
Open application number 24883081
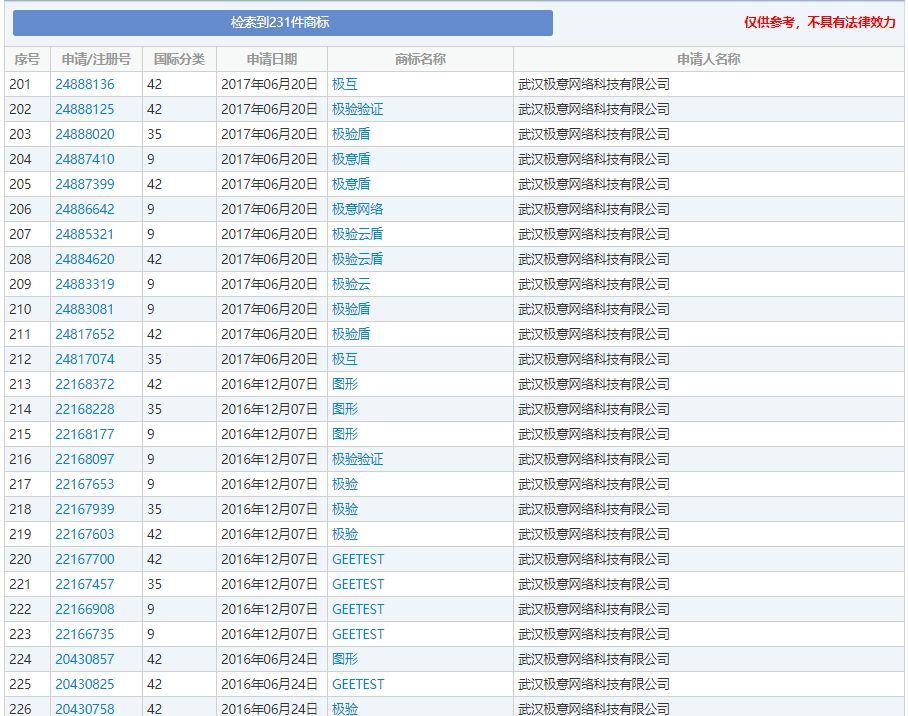(85, 309)
